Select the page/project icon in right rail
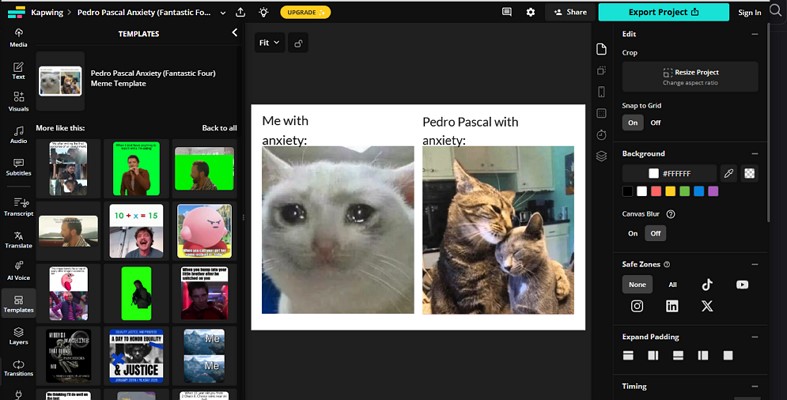 (x=601, y=49)
